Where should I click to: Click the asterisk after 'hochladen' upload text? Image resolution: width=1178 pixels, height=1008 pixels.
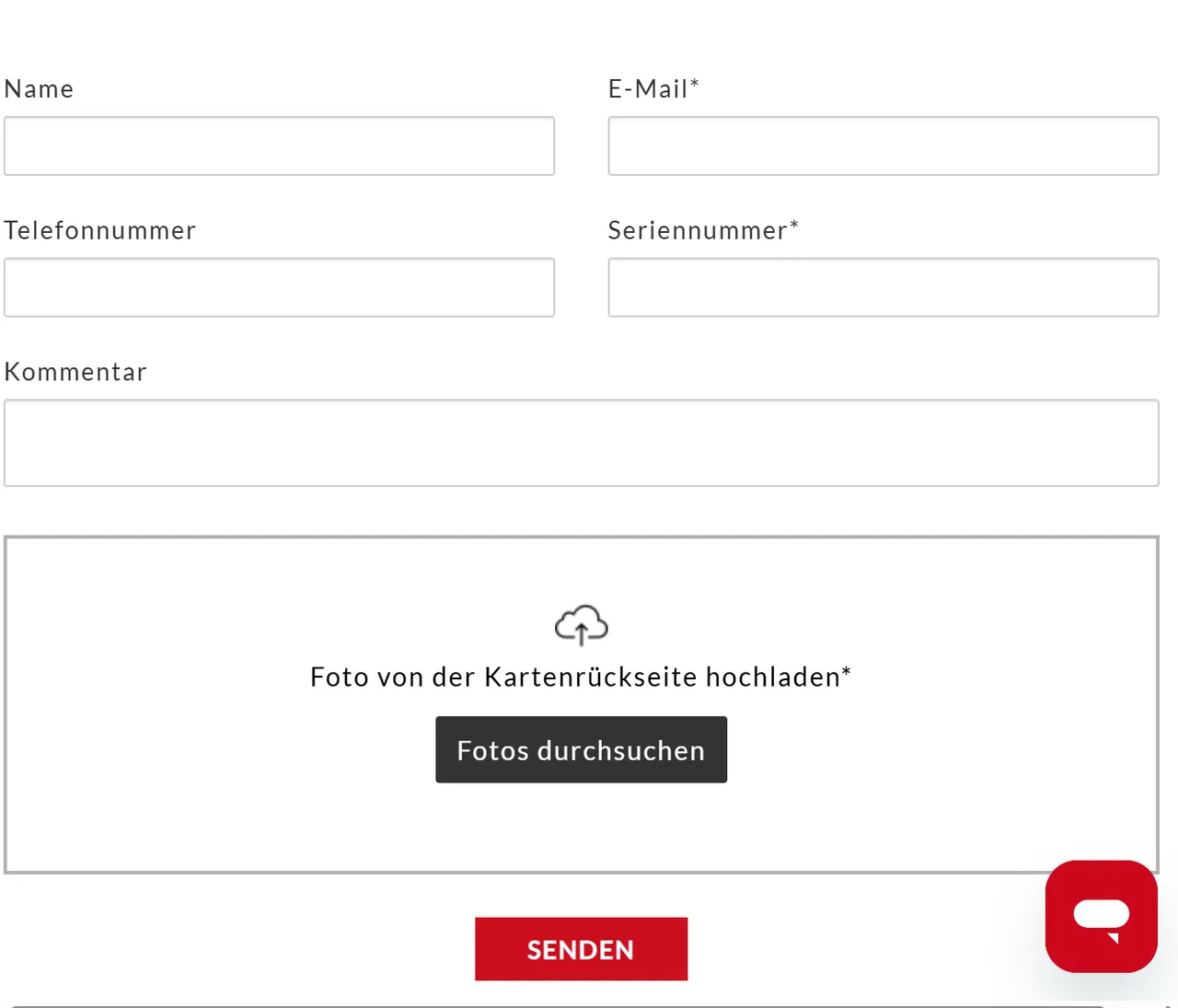pyautogui.click(x=847, y=672)
